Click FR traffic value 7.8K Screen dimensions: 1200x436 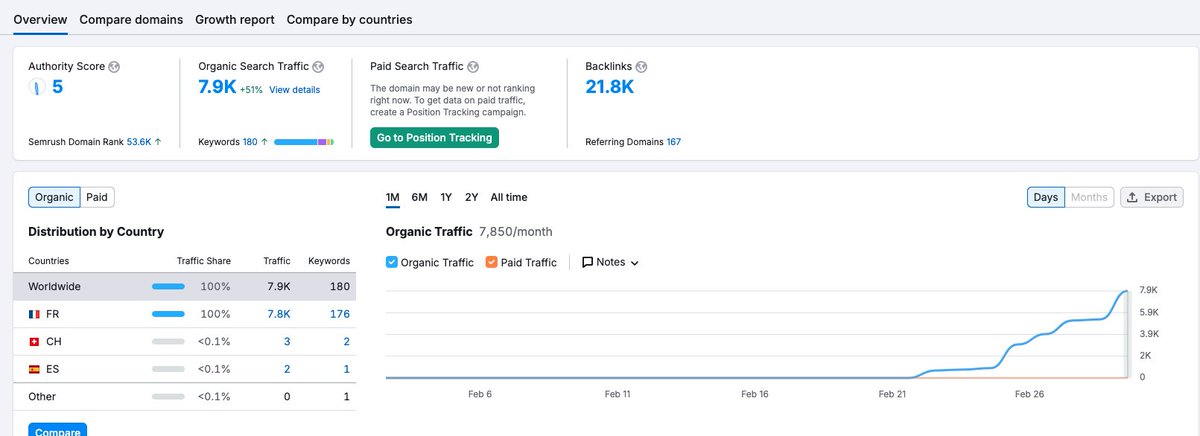click(x=279, y=314)
